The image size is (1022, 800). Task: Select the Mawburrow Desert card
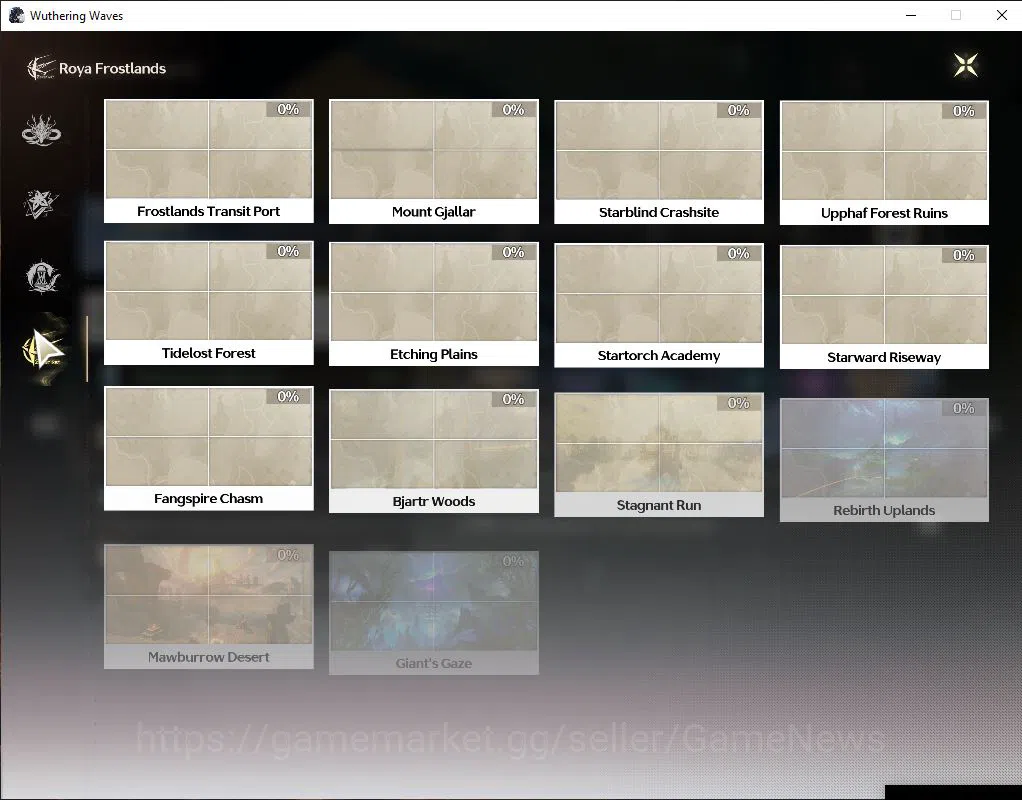click(209, 606)
